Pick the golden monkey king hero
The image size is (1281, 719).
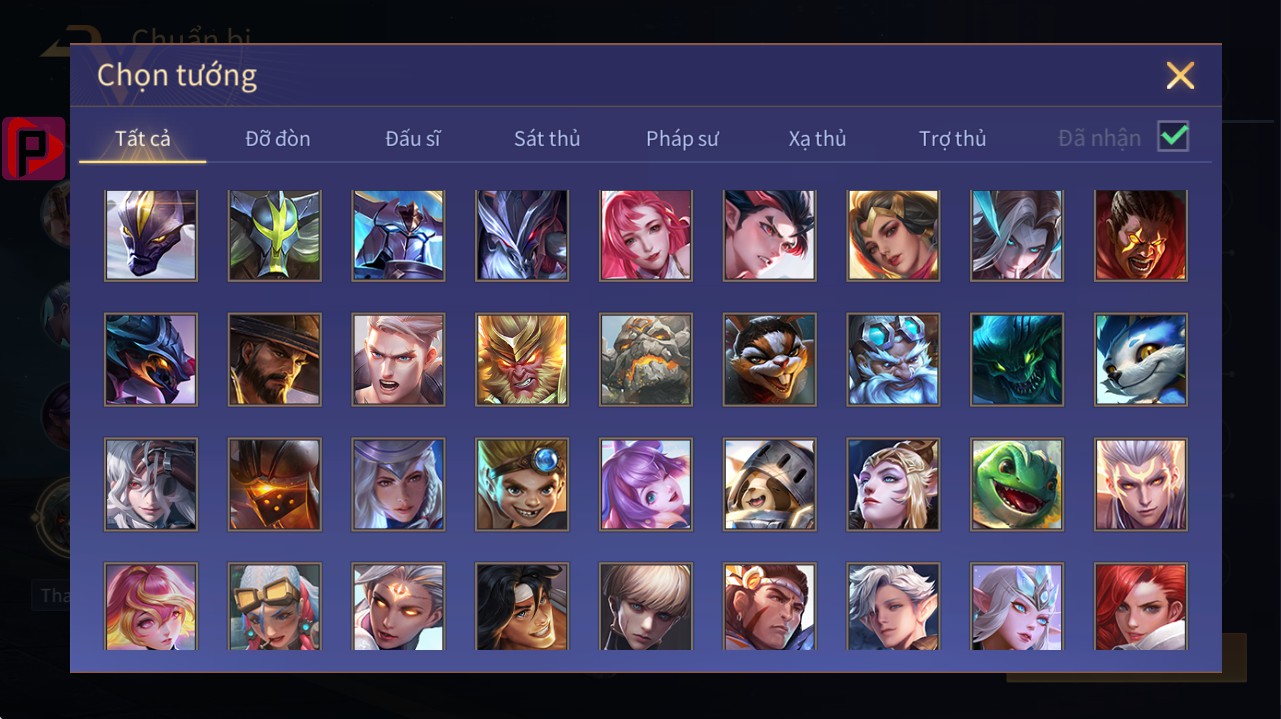tap(522, 359)
